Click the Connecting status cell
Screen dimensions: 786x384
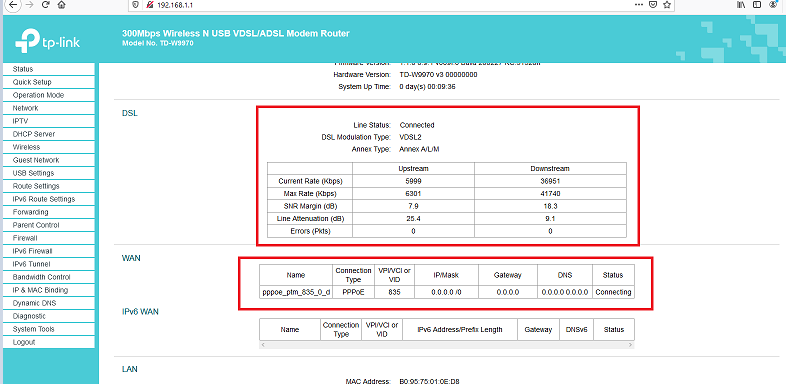613,292
